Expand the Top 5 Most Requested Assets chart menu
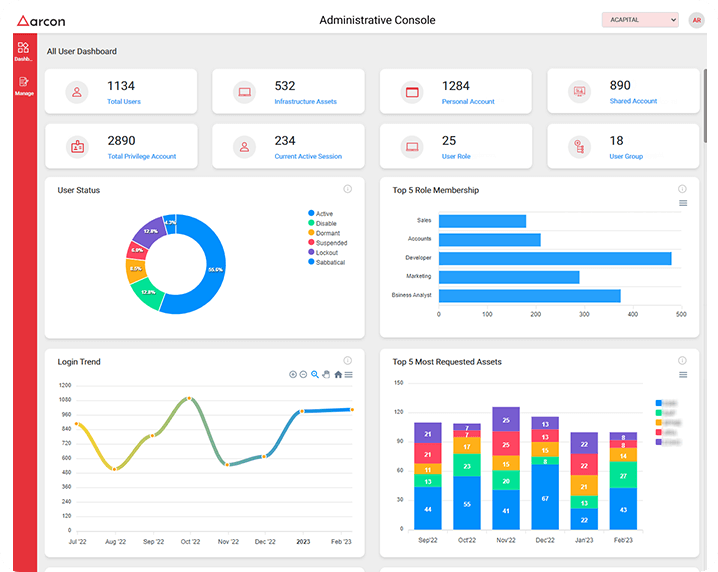 [x=683, y=375]
